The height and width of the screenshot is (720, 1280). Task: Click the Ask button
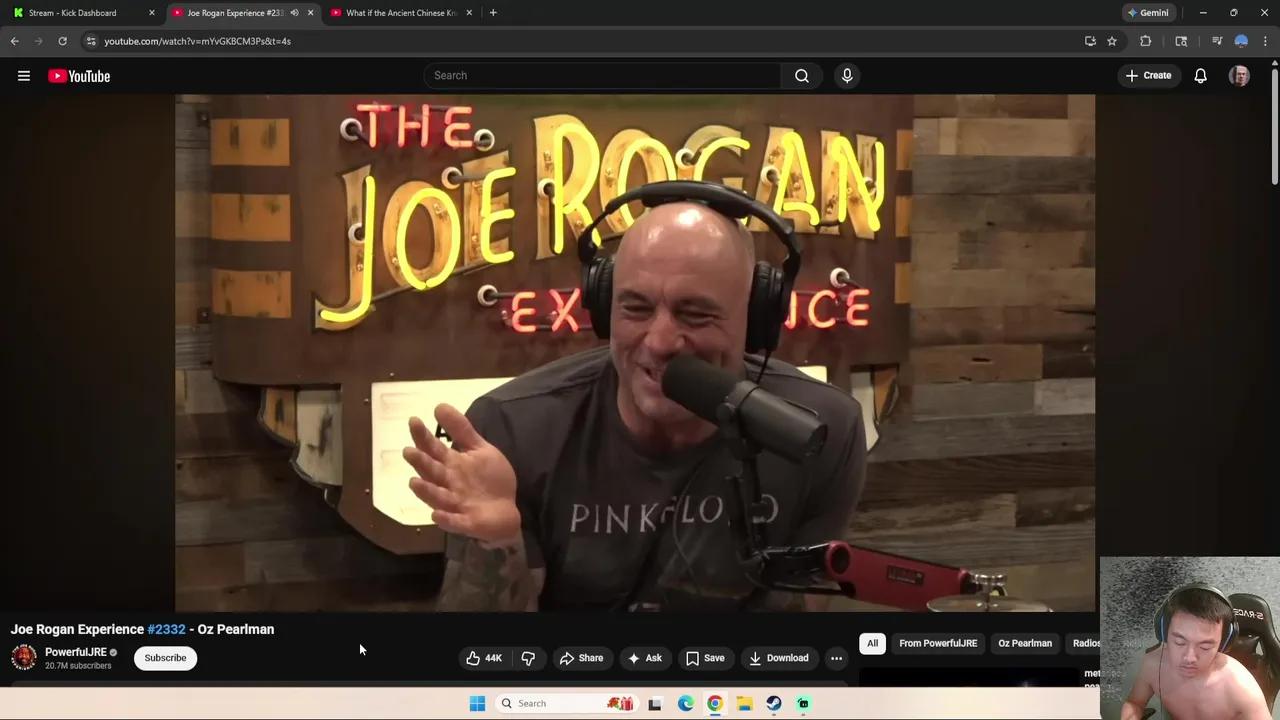644,658
